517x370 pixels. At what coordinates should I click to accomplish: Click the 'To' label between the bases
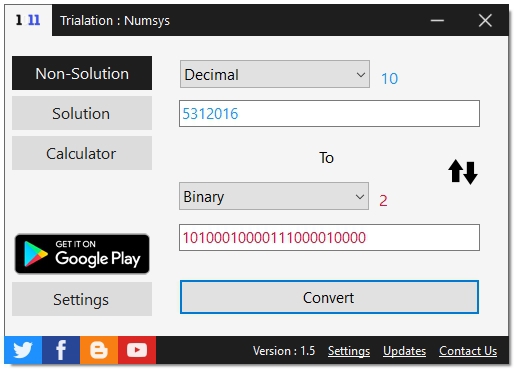pos(326,158)
